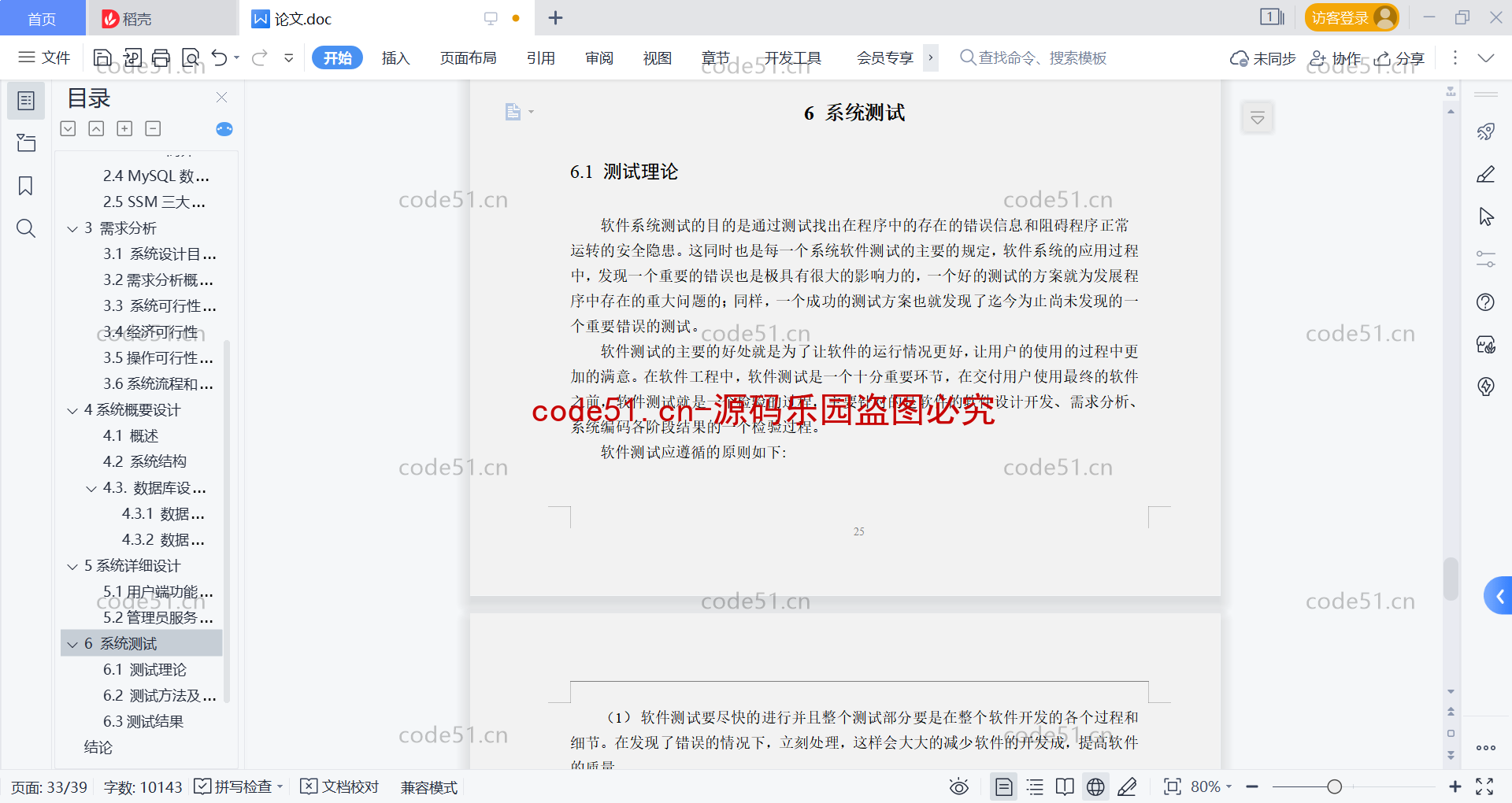Enter fullscreen display mode
1512x803 pixels.
1484,786
